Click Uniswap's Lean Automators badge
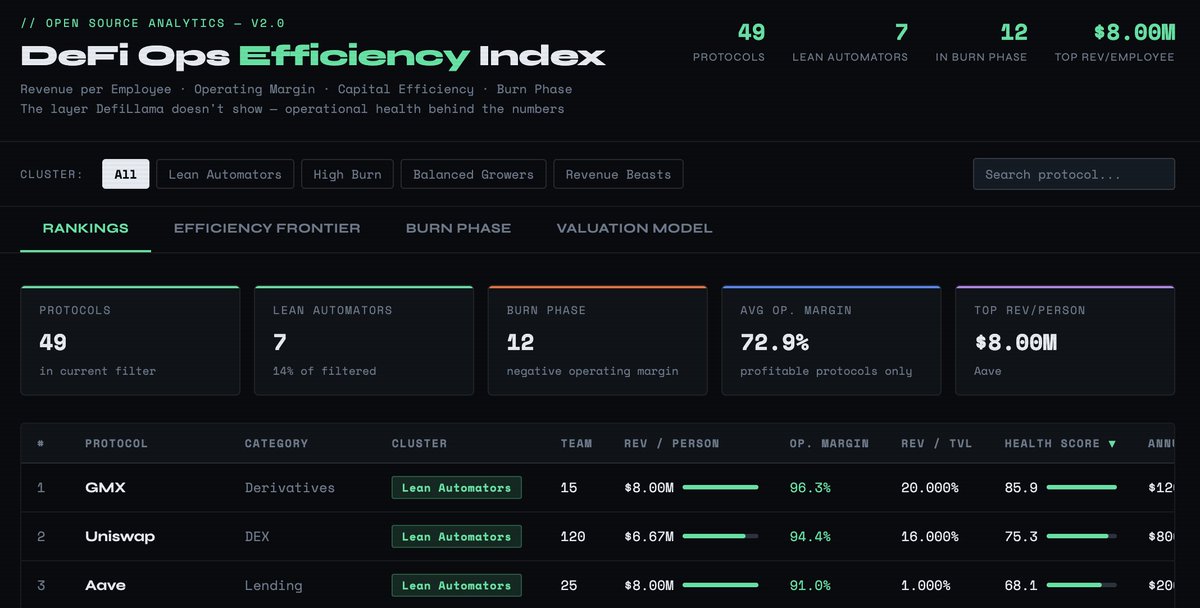The image size is (1200, 608). pos(456,537)
